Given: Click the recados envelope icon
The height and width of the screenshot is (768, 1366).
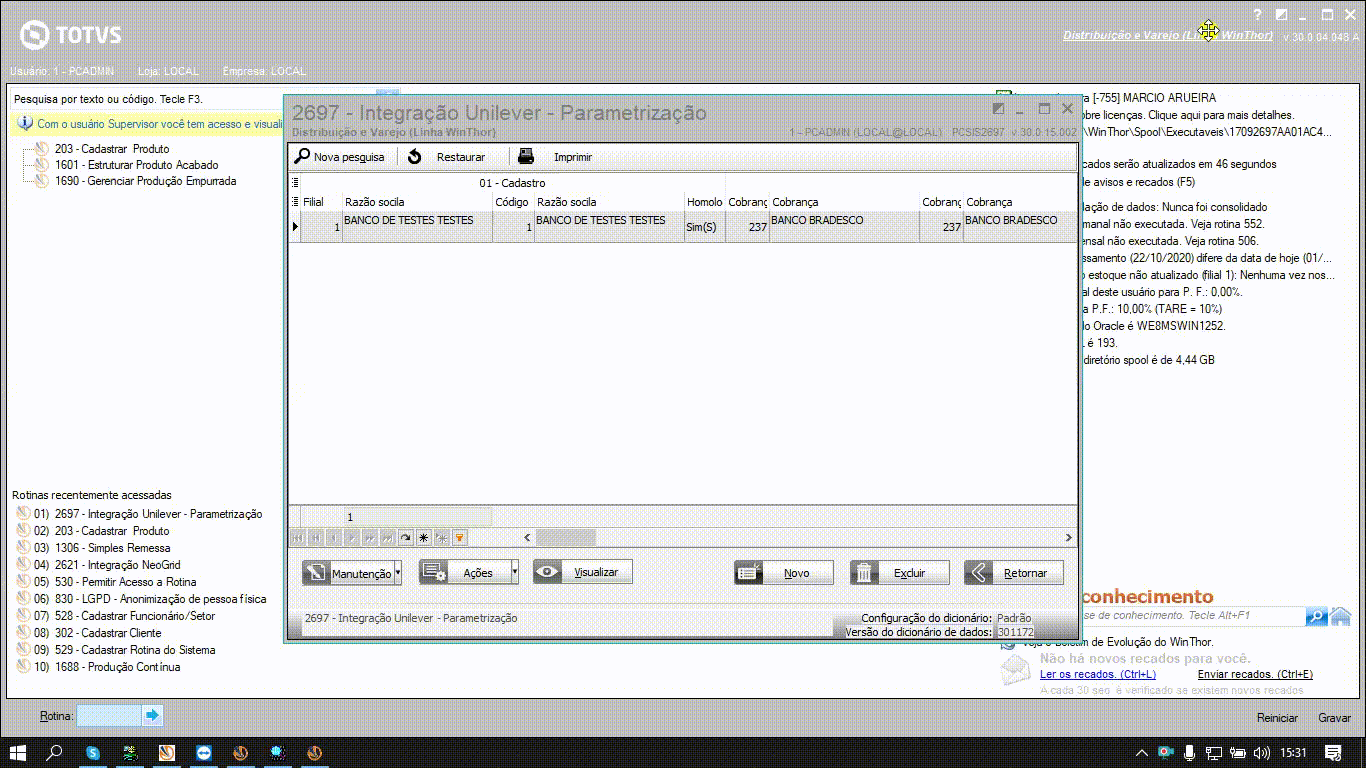Looking at the screenshot, I should (1017, 668).
